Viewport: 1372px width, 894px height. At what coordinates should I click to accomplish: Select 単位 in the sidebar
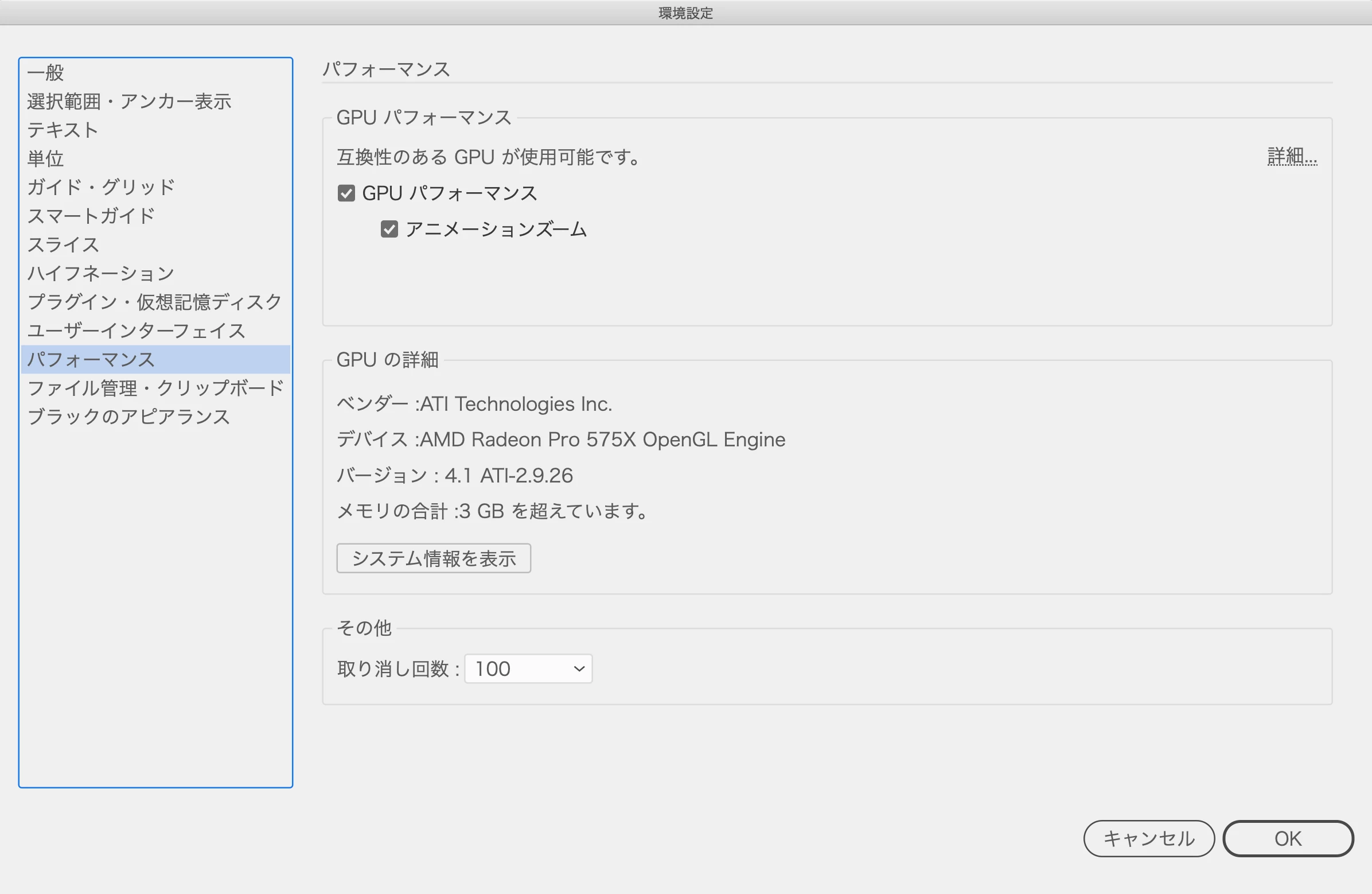coord(46,158)
